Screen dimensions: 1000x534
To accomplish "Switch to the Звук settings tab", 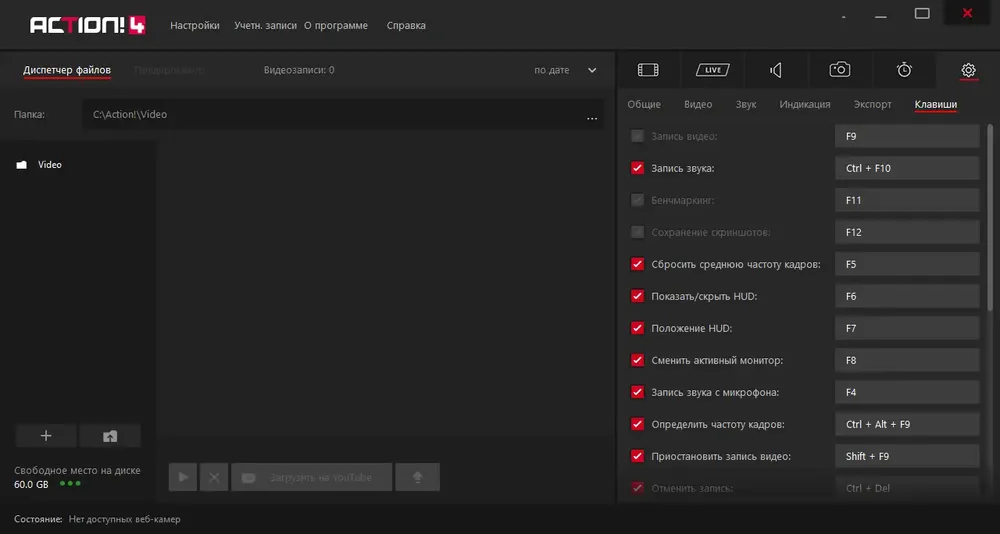I will pos(746,104).
